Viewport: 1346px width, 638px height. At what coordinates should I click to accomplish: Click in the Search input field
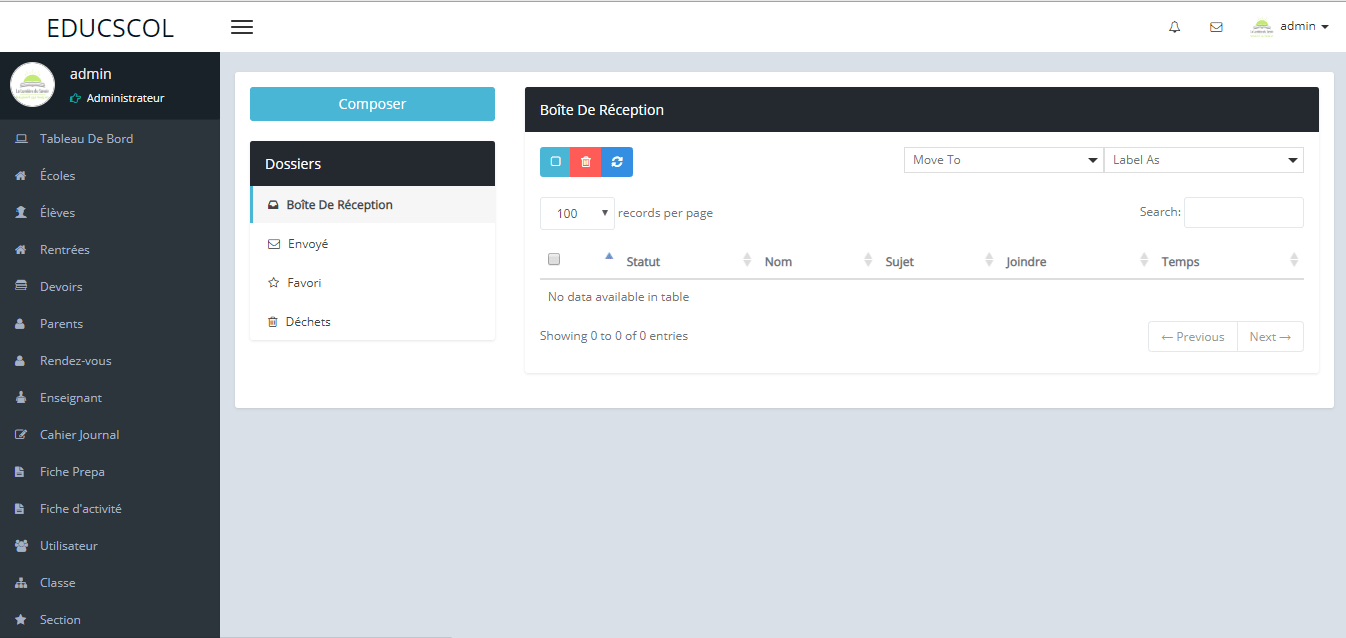(1243, 212)
